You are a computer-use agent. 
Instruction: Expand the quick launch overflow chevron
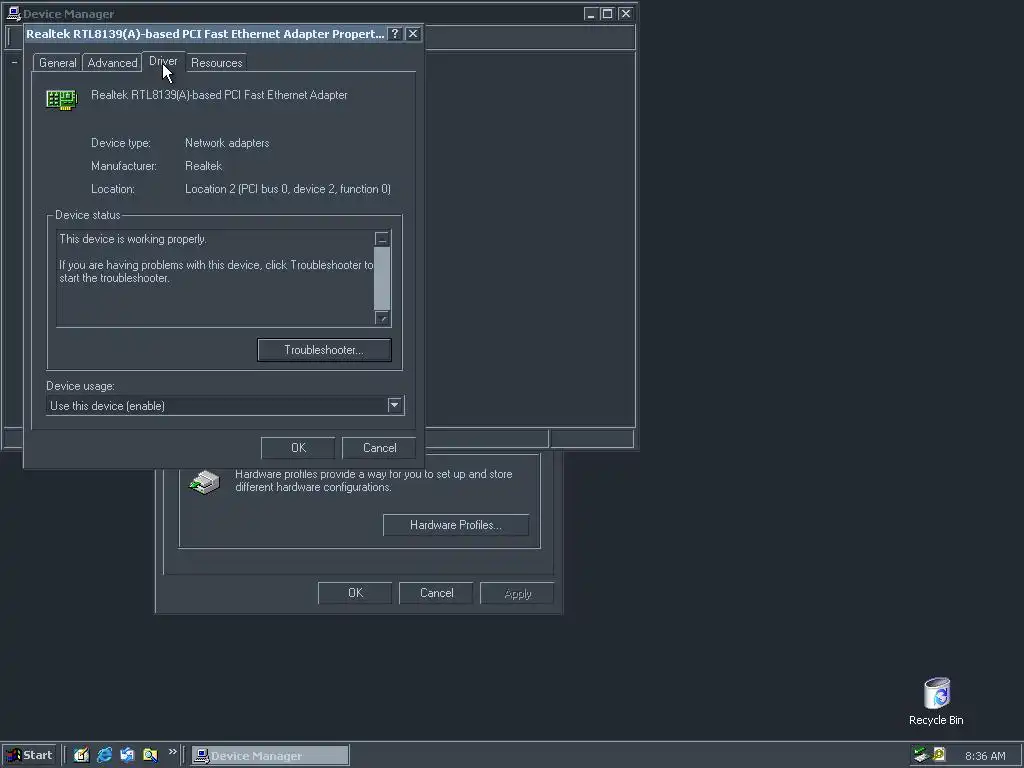pyautogui.click(x=172, y=752)
